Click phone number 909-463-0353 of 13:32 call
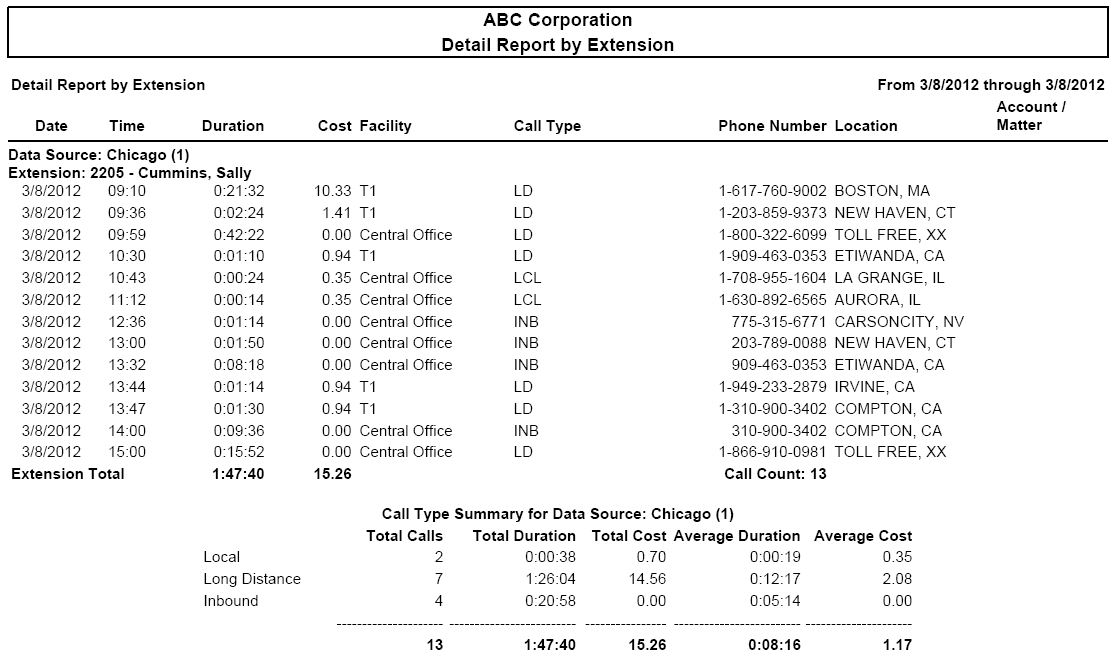 click(779, 365)
